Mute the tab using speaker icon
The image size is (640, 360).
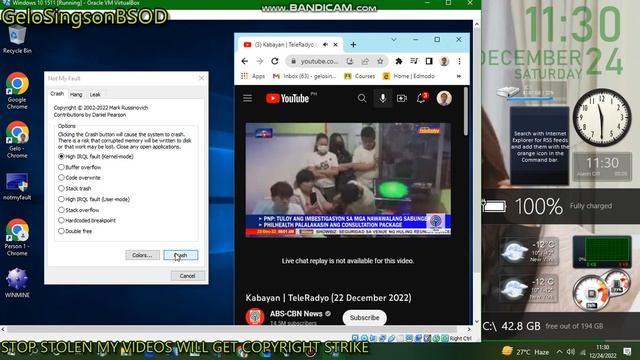pyautogui.click(x=325, y=44)
